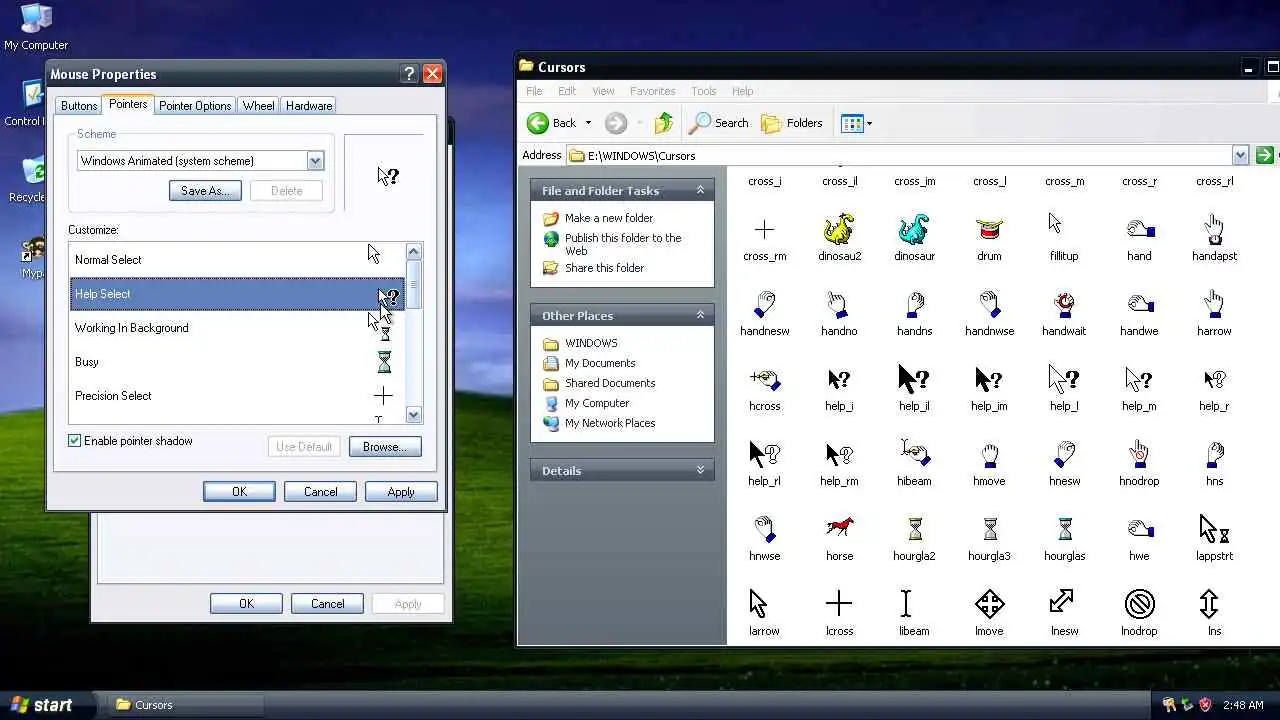Select the help_rl cursor icon

pos(764,455)
